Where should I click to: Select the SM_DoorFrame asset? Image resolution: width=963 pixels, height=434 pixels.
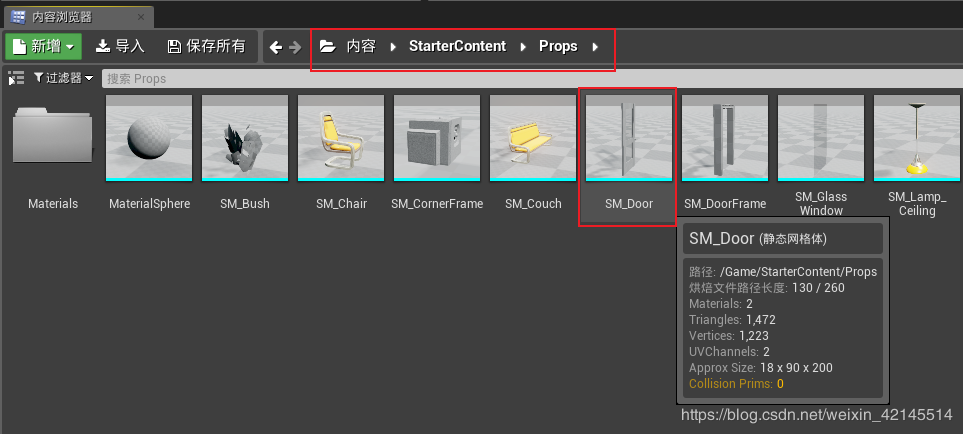[725, 139]
